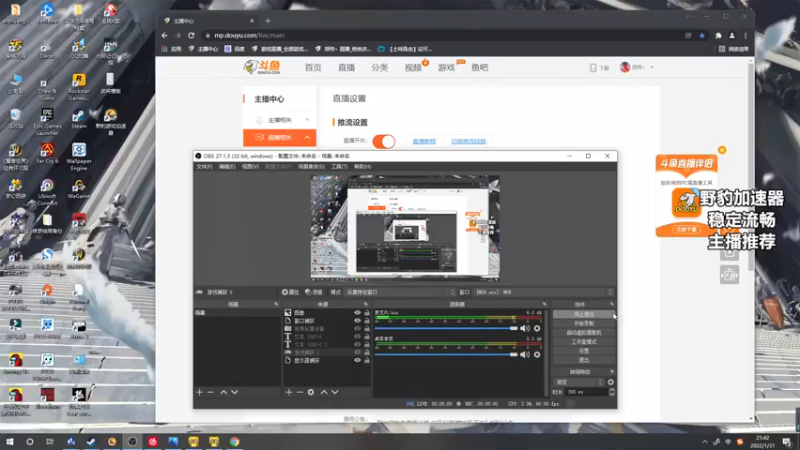This screenshot has width=800, height=450.
Task: Click the Douyu logo on the webpage
Action: tap(262, 67)
